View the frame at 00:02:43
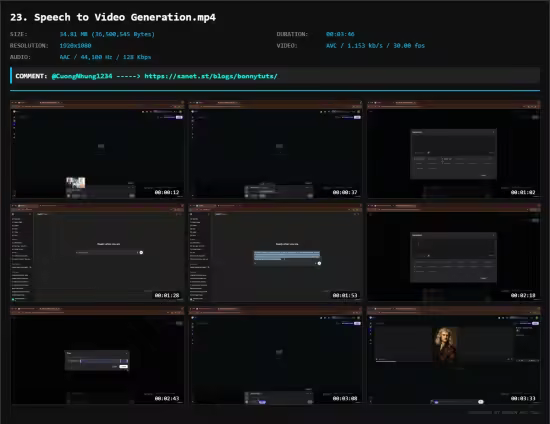 tap(97, 355)
